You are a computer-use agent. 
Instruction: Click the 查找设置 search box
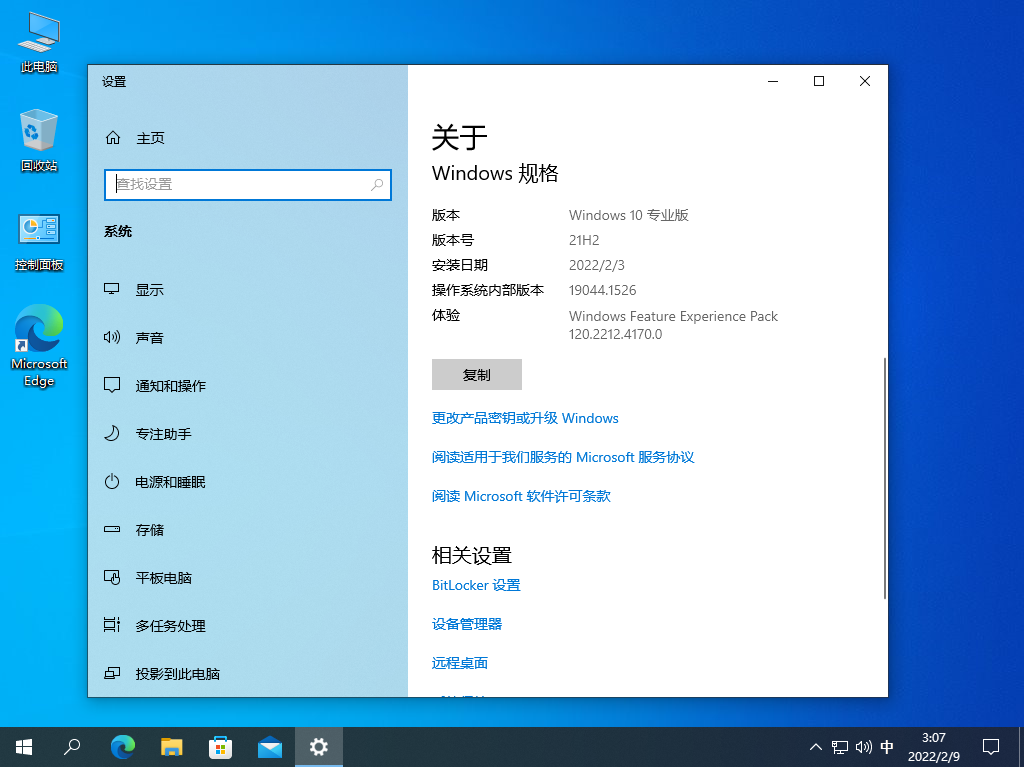[x=247, y=185]
